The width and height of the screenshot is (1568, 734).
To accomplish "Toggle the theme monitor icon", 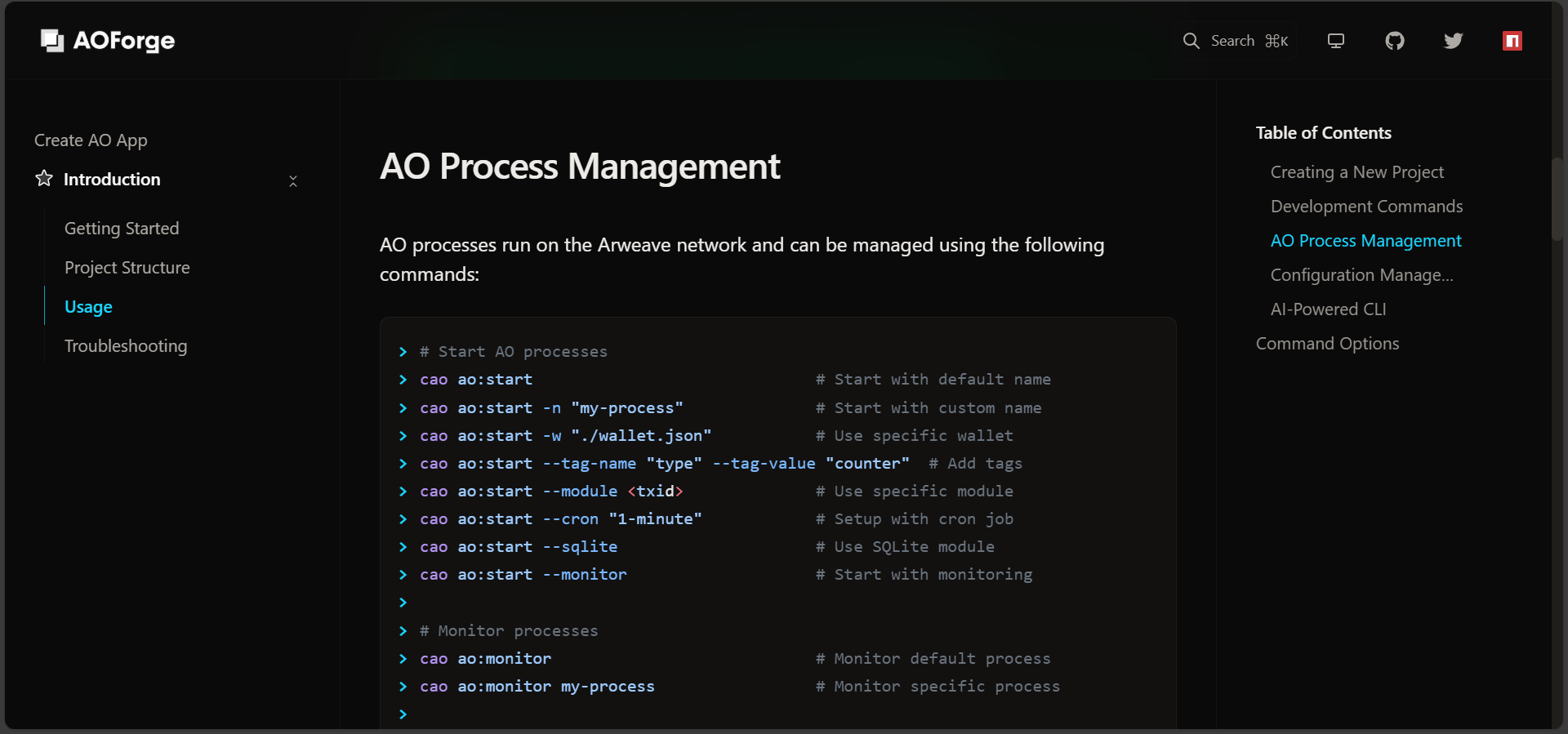I will (1336, 41).
